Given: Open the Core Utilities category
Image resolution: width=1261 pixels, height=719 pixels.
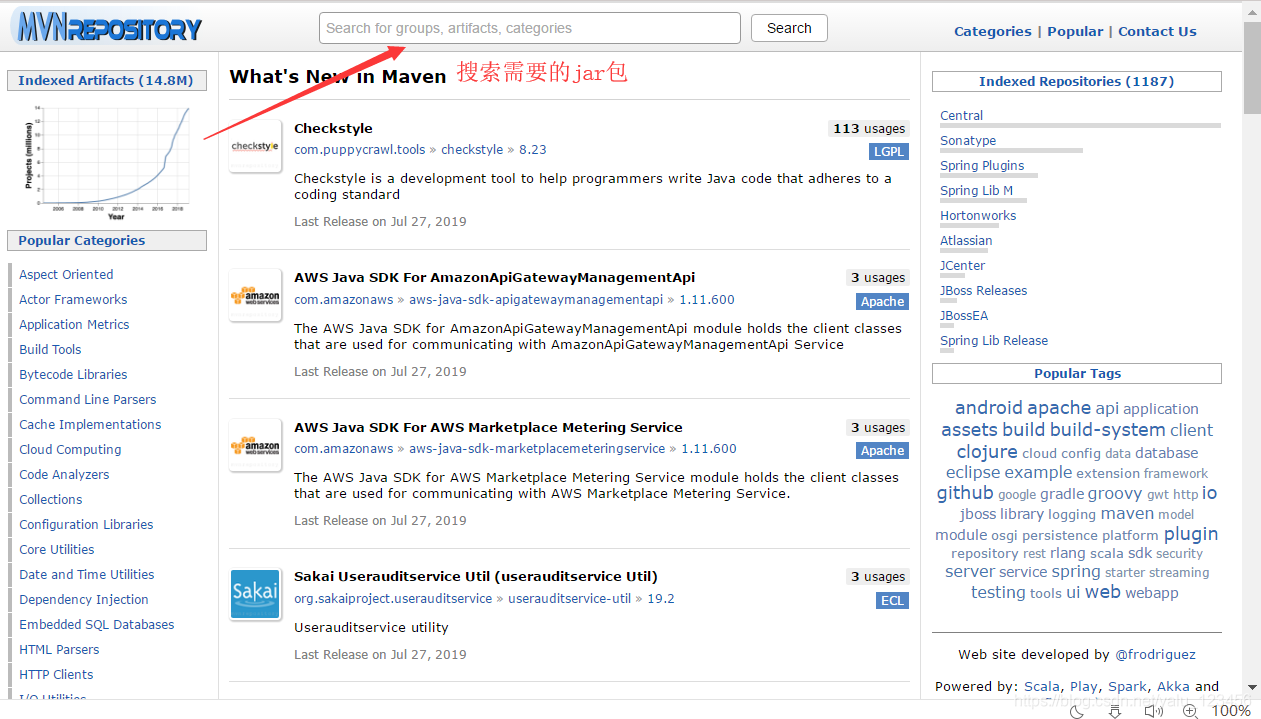Looking at the screenshot, I should coord(57,549).
